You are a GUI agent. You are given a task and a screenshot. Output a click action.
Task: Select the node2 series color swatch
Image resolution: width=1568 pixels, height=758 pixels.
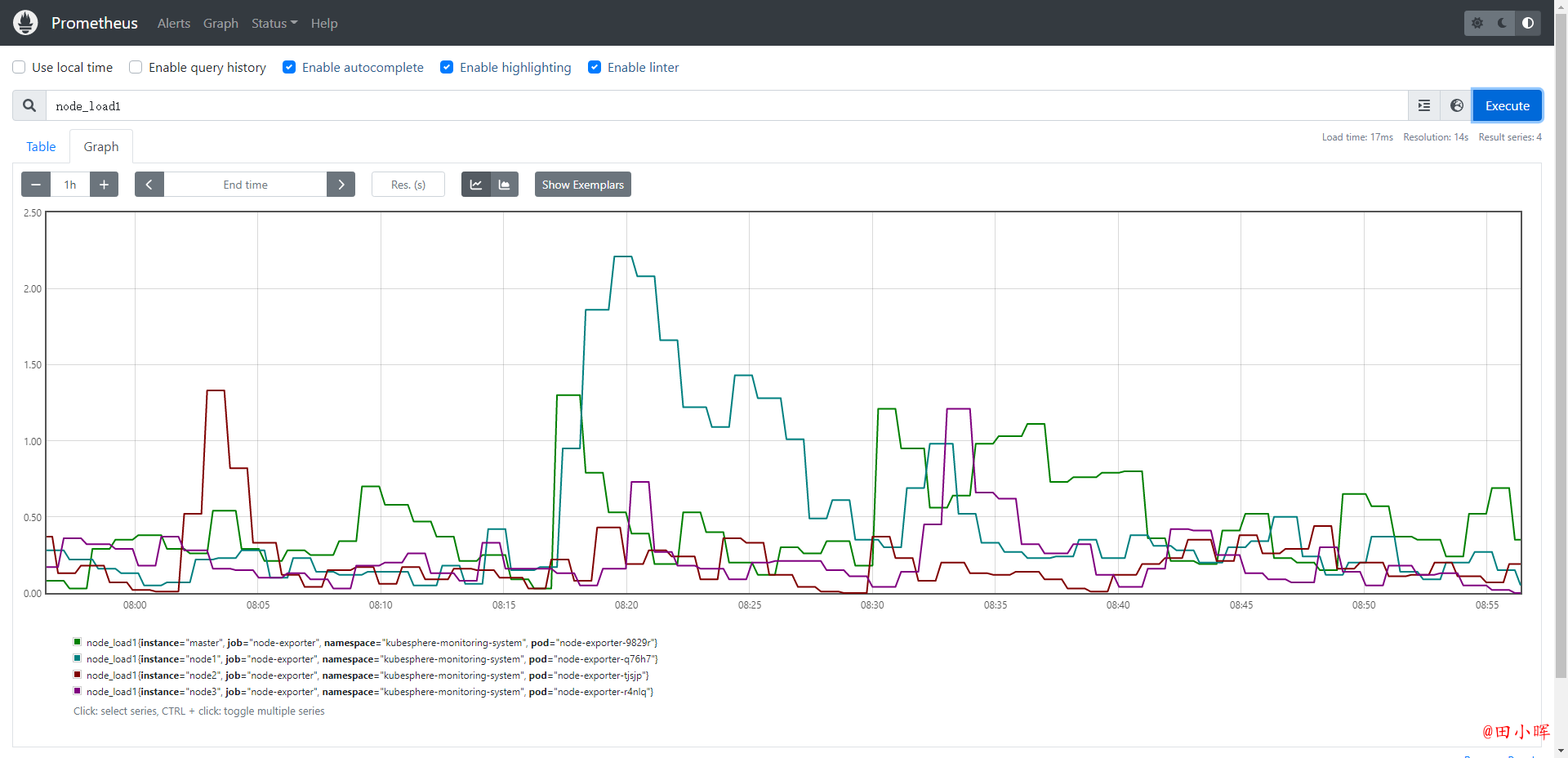pos(78,675)
